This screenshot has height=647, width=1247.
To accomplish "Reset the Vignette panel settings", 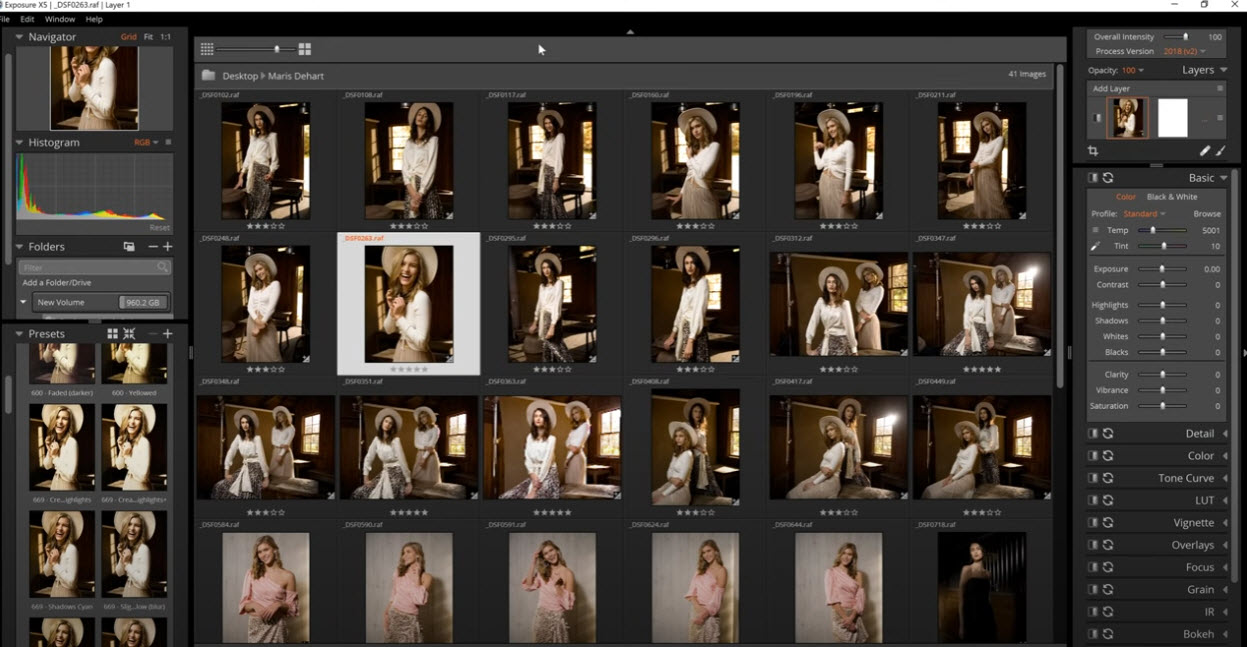I will 1108,522.
